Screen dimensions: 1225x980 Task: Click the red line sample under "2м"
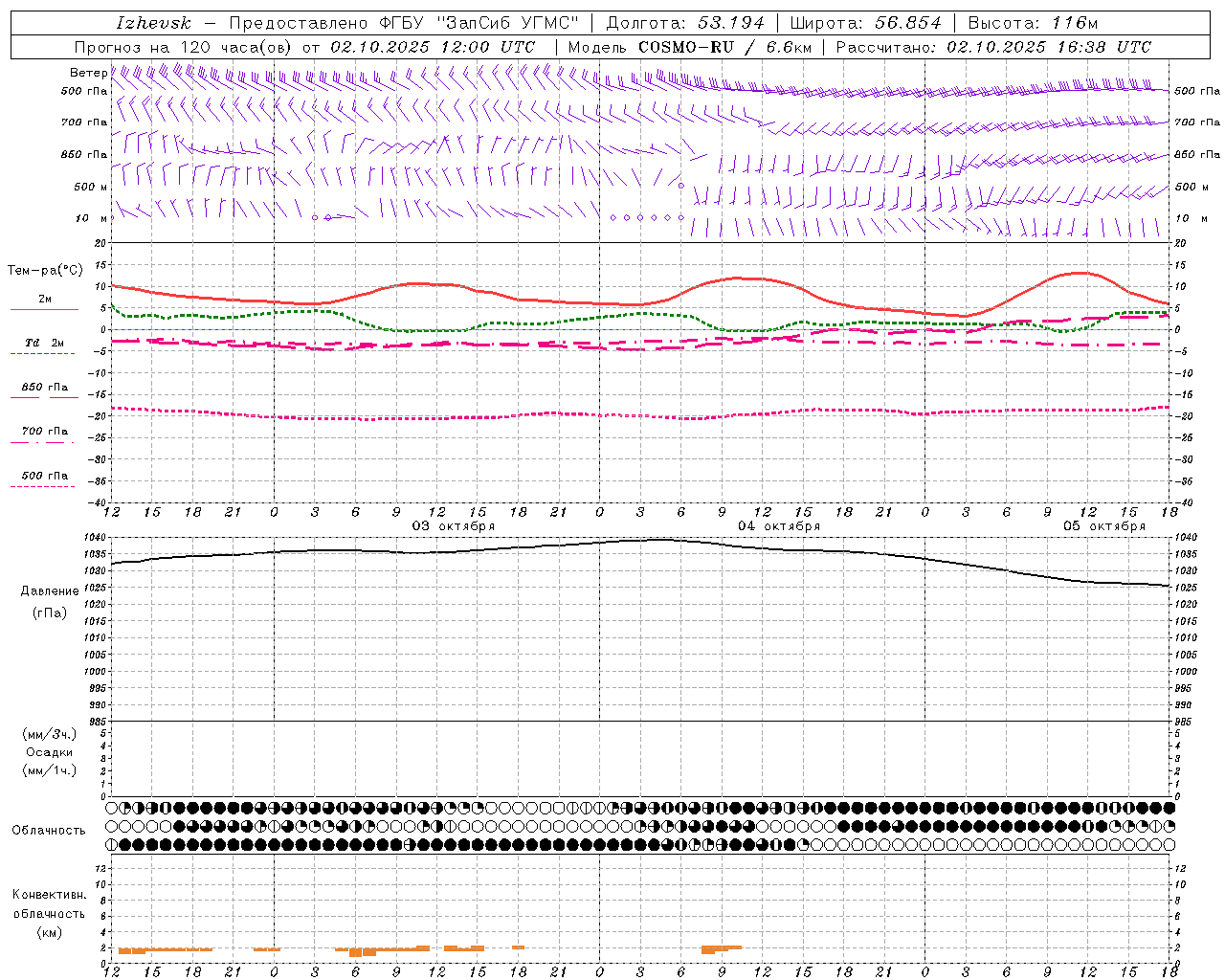[44, 310]
